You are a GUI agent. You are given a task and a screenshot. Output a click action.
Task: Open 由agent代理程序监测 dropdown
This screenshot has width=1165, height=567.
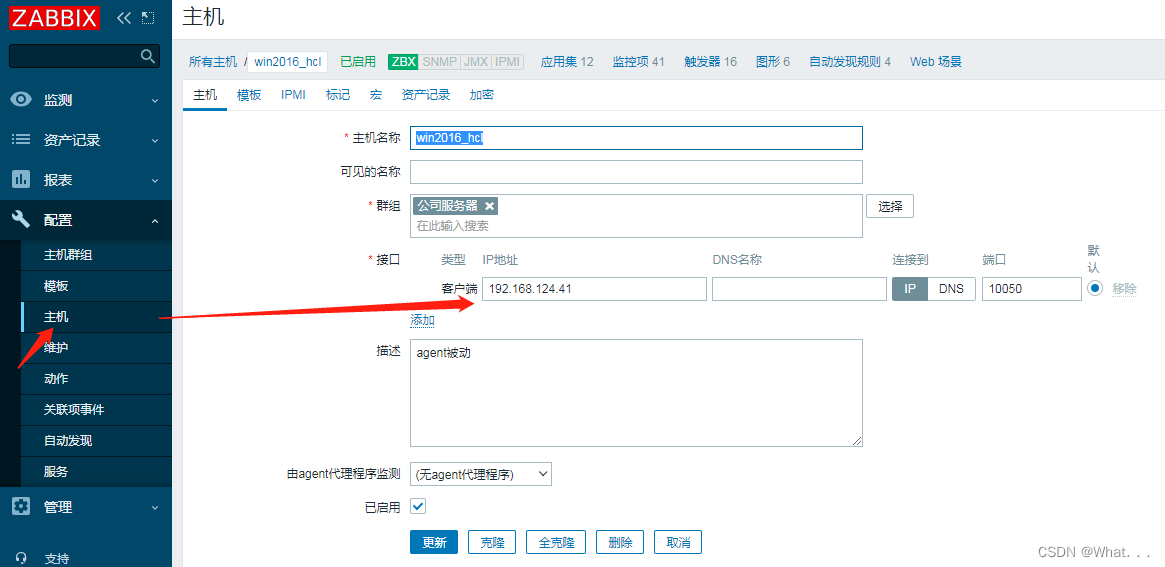click(481, 473)
